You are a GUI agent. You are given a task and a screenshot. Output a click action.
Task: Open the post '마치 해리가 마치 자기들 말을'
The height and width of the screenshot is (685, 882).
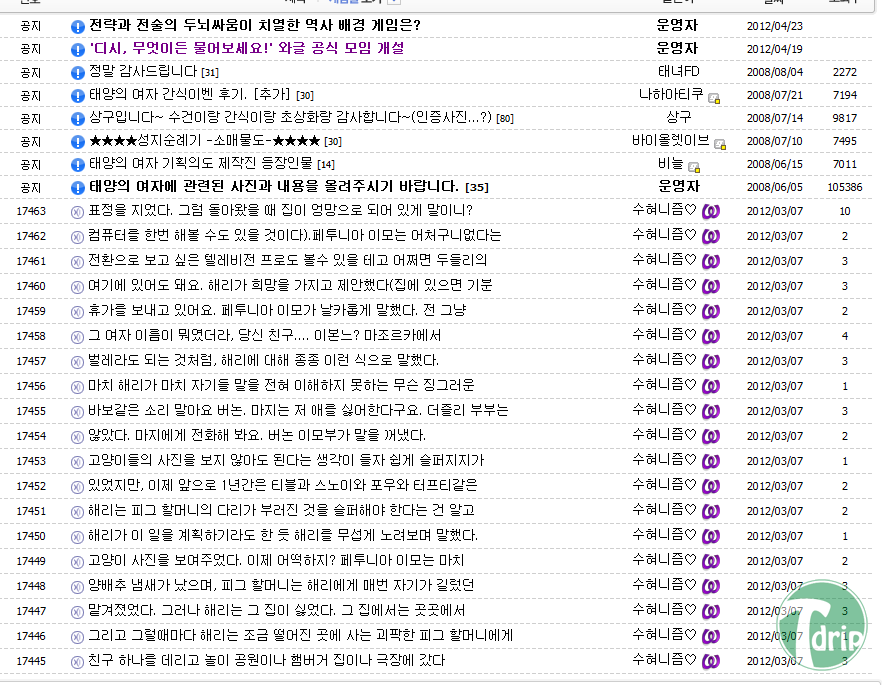281,386
